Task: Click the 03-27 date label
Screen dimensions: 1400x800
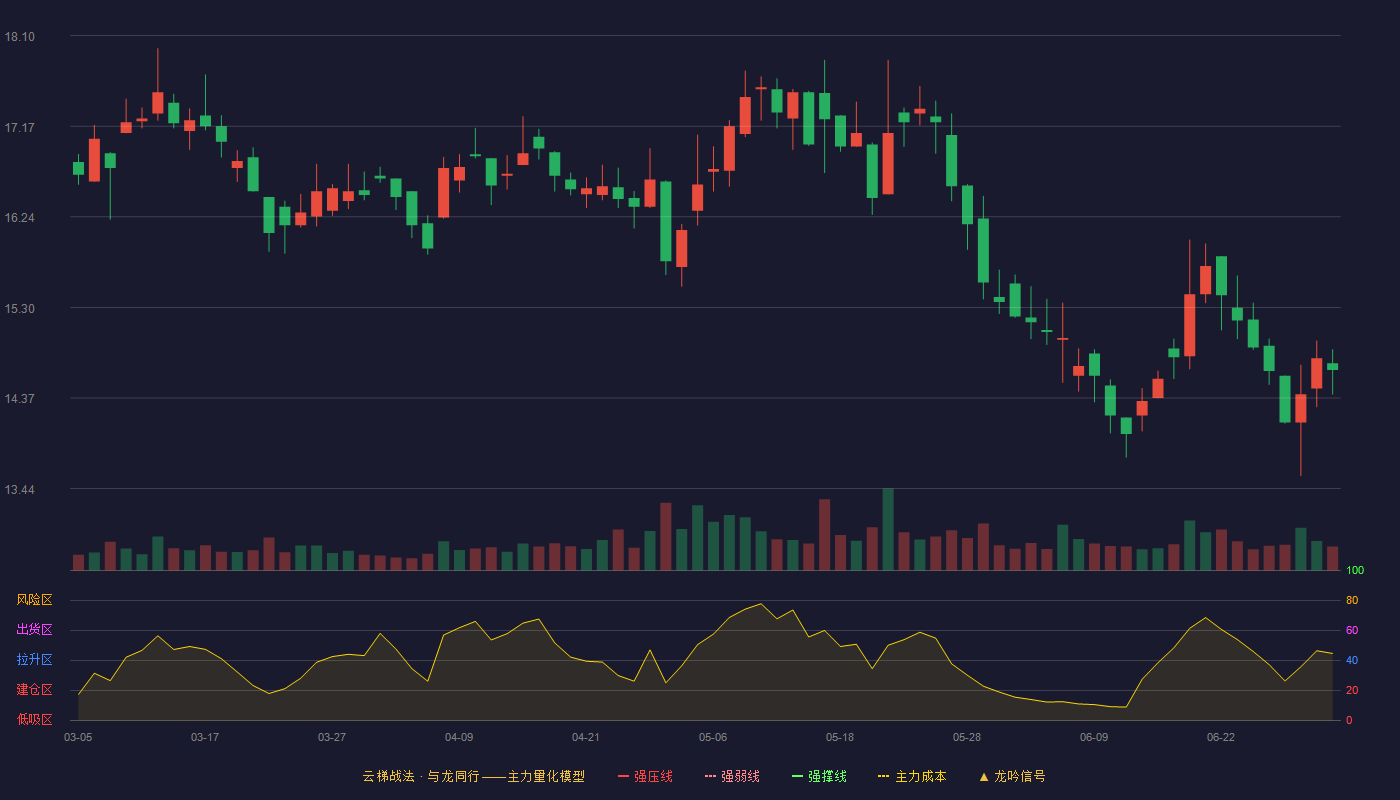Action: click(x=332, y=737)
